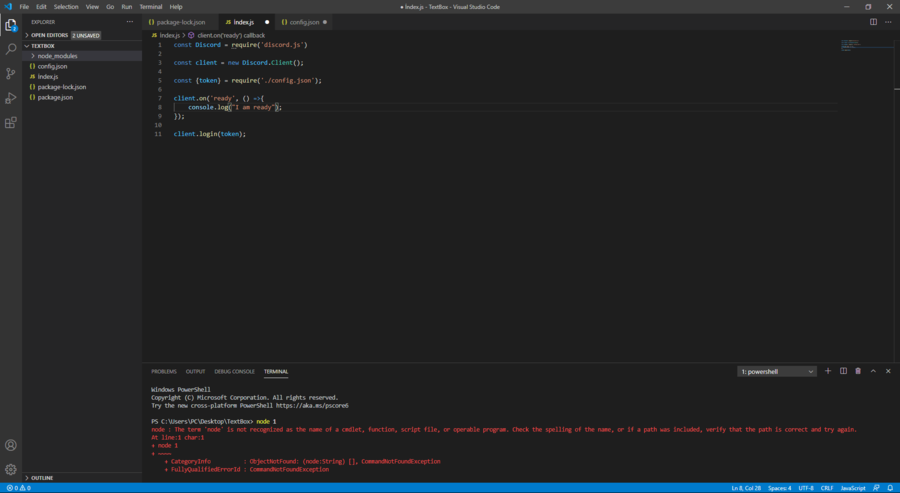This screenshot has width=900, height=493.
Task: Split the editor to the right
Action: [873, 21]
